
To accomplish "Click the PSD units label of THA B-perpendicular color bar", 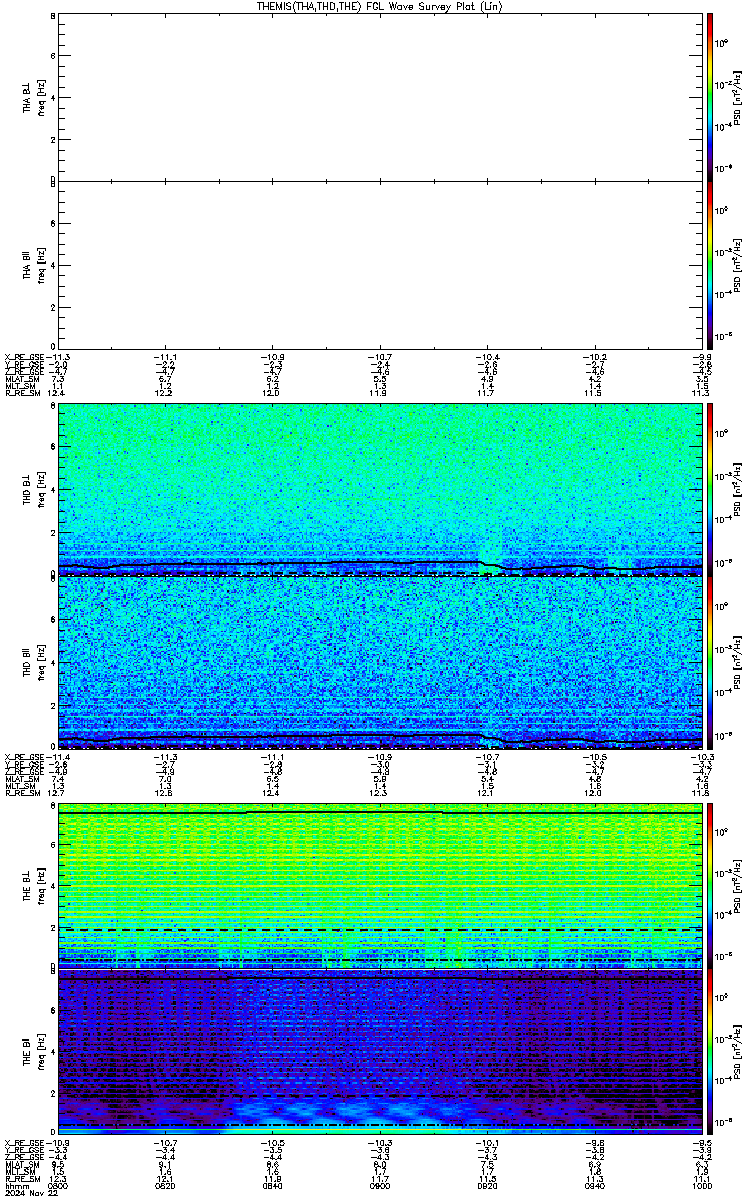I will [738, 98].
